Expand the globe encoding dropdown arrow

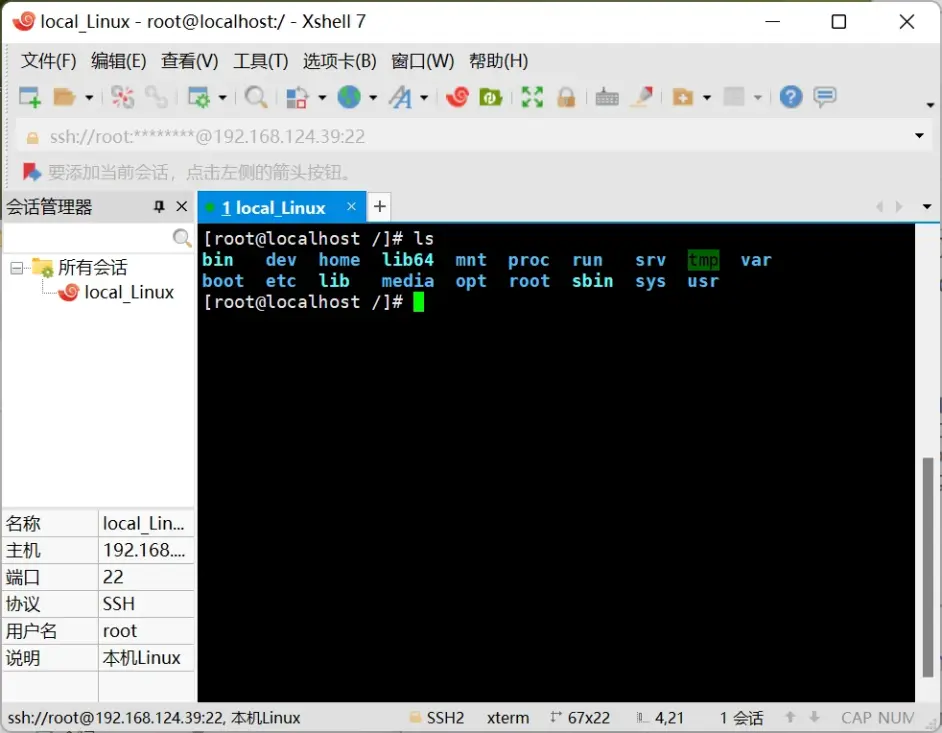(x=373, y=97)
